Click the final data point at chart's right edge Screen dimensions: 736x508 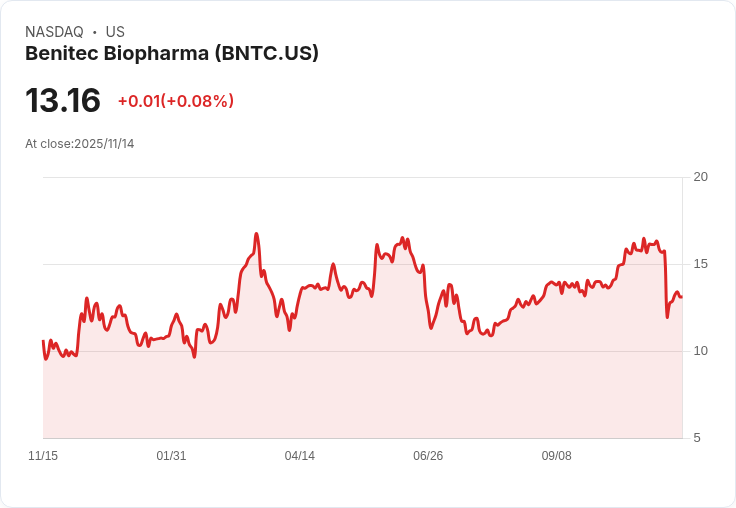[x=681, y=297]
